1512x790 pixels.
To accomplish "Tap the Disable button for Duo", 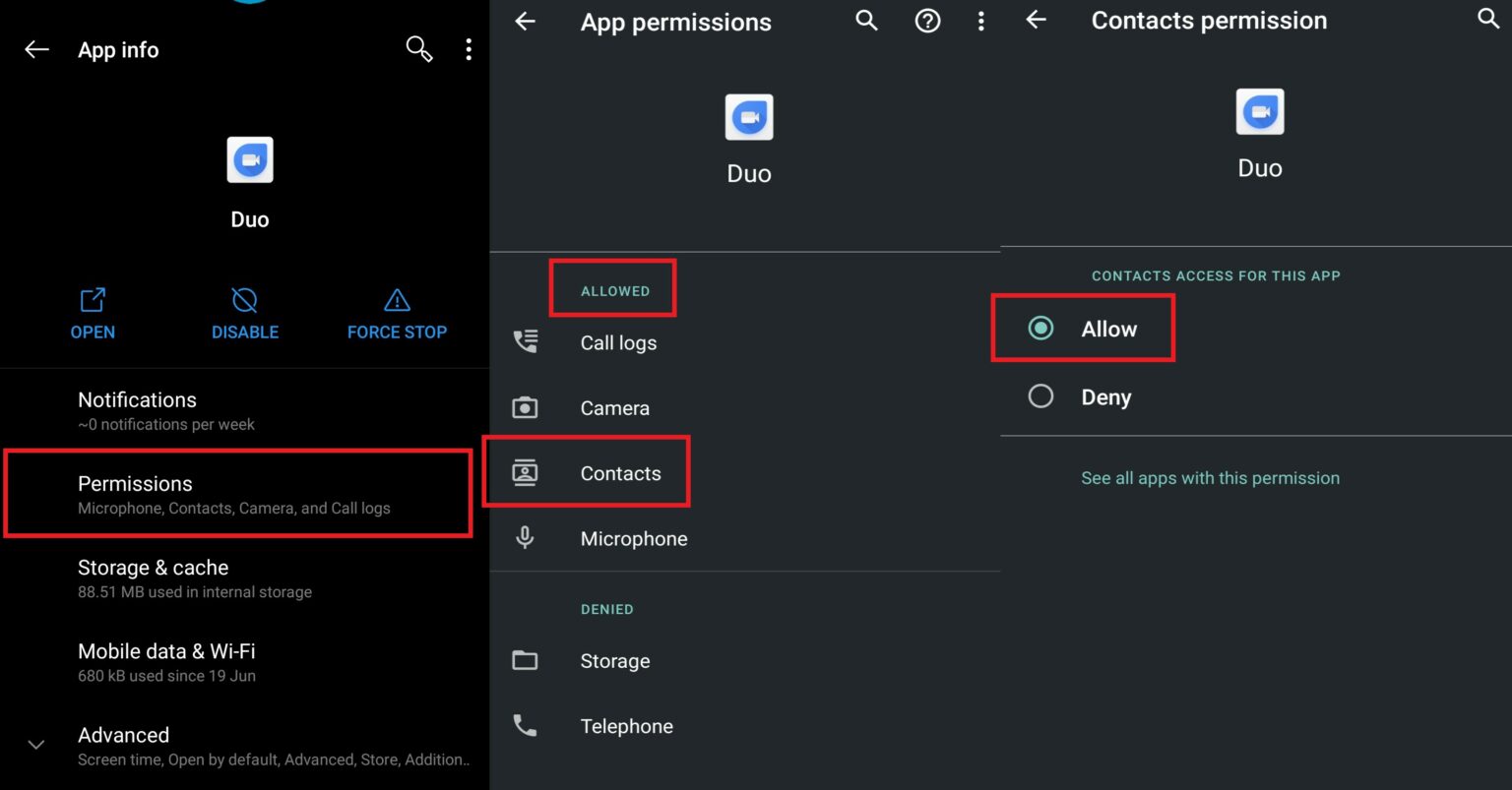I will (x=244, y=313).
